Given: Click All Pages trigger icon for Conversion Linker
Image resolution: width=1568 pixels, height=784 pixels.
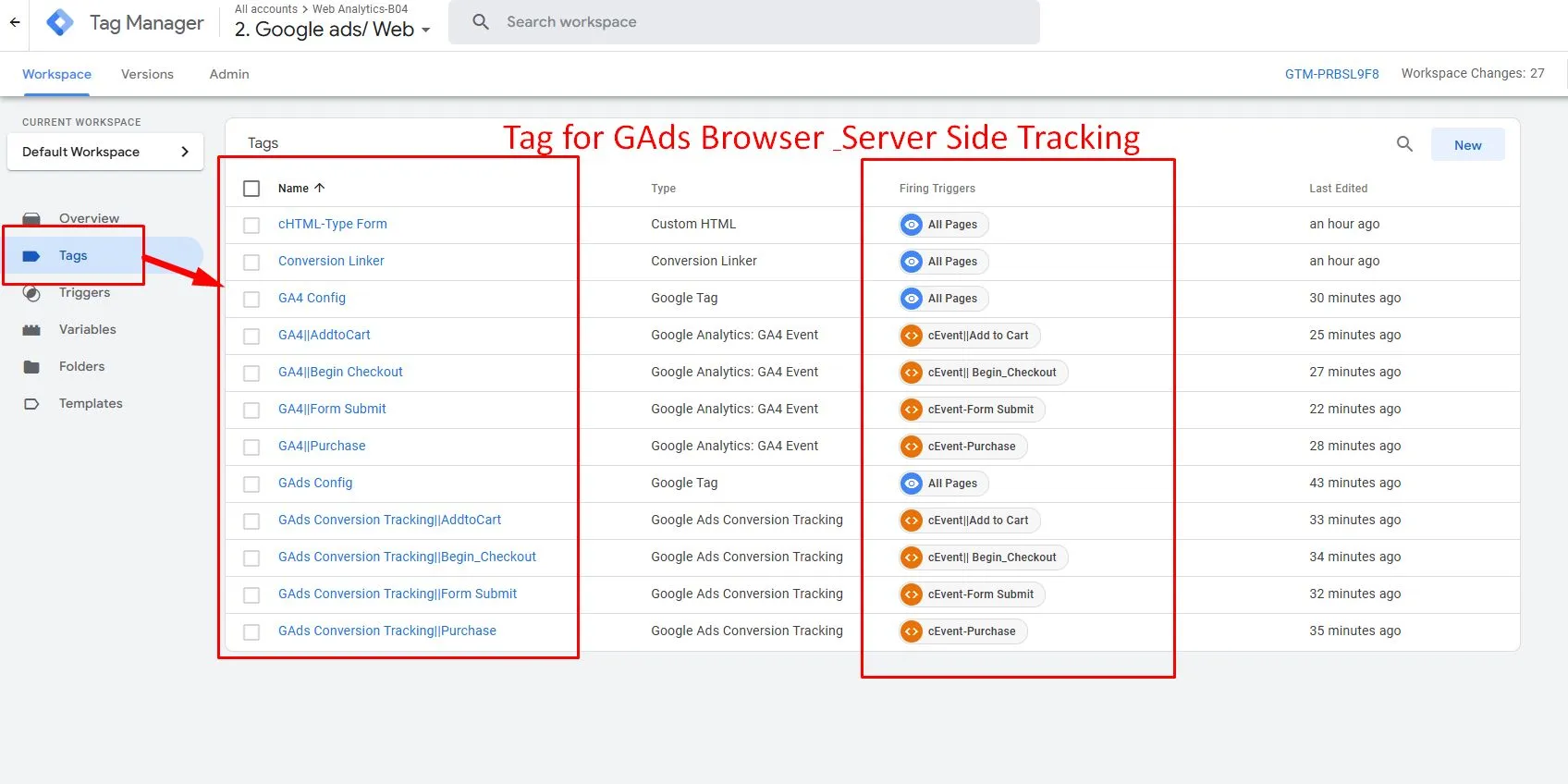Looking at the screenshot, I should (912, 262).
